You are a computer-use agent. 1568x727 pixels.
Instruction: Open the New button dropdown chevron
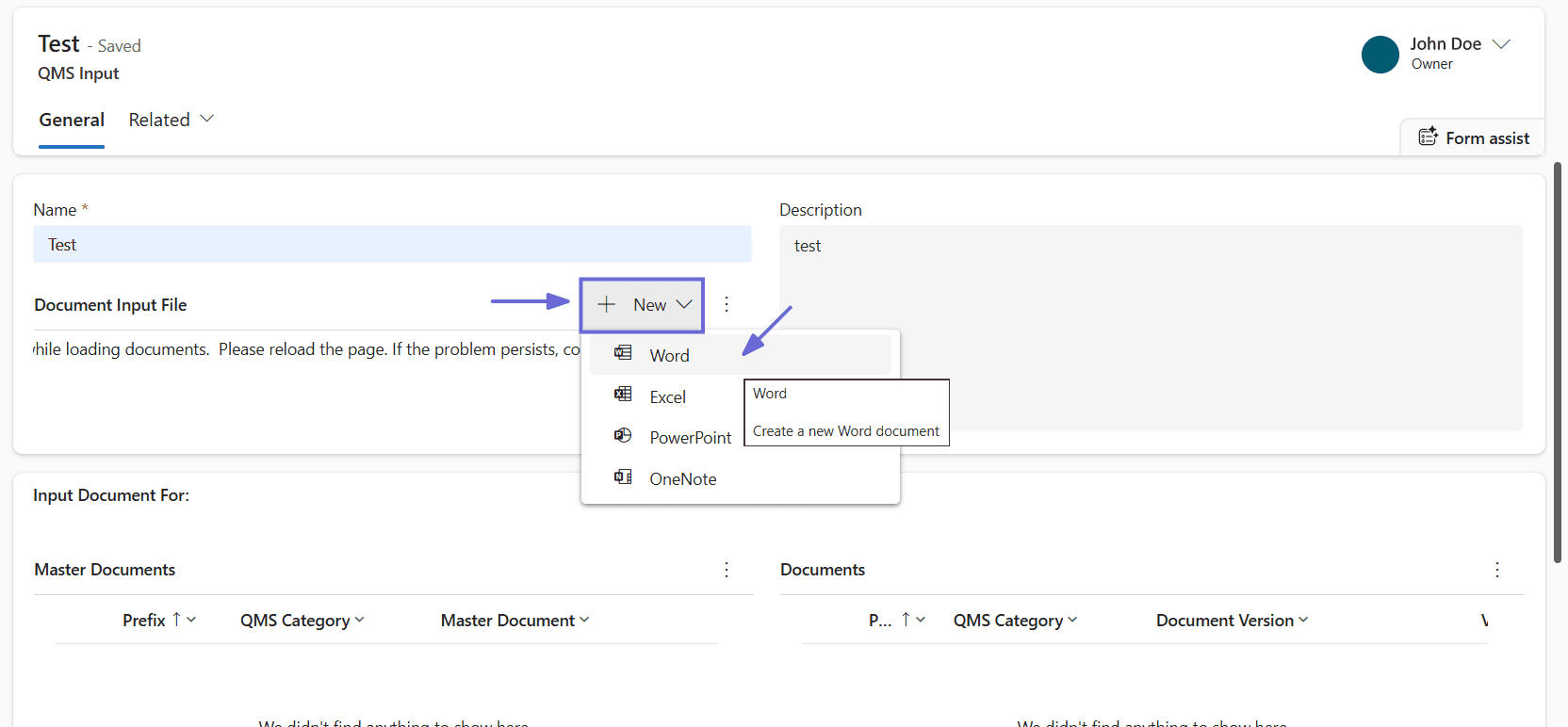coord(685,304)
